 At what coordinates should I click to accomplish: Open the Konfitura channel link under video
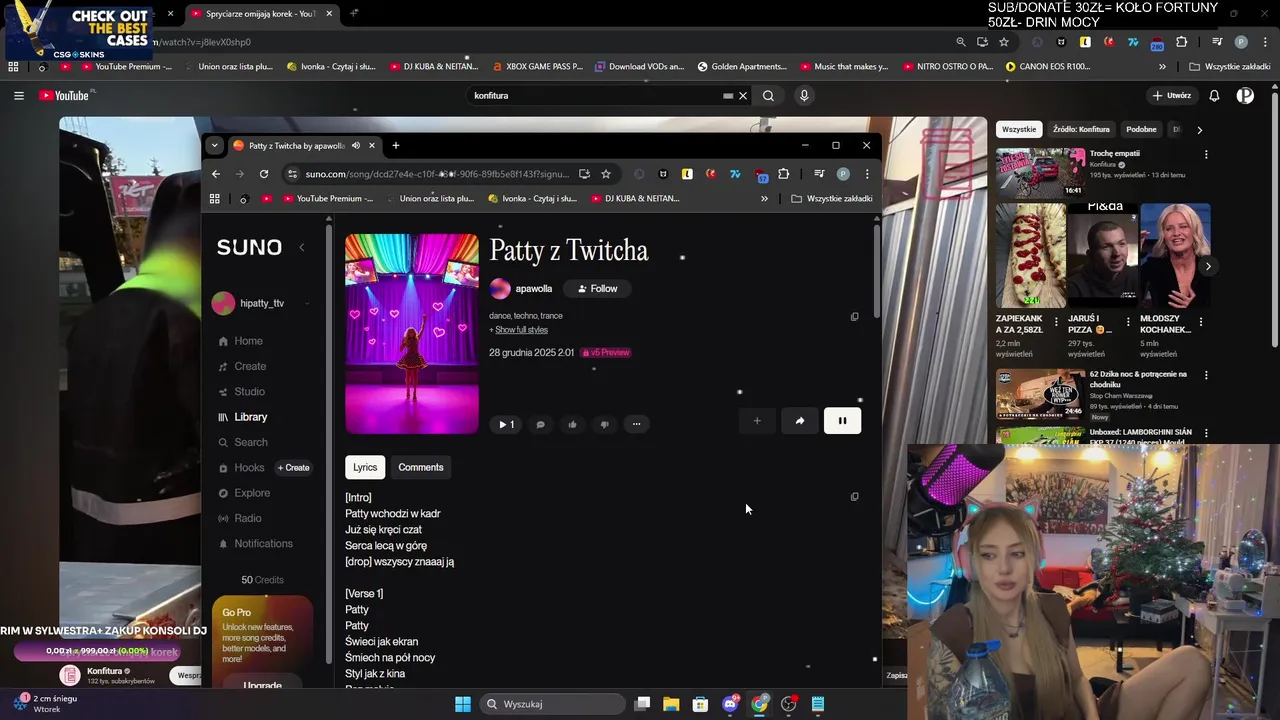[104, 671]
